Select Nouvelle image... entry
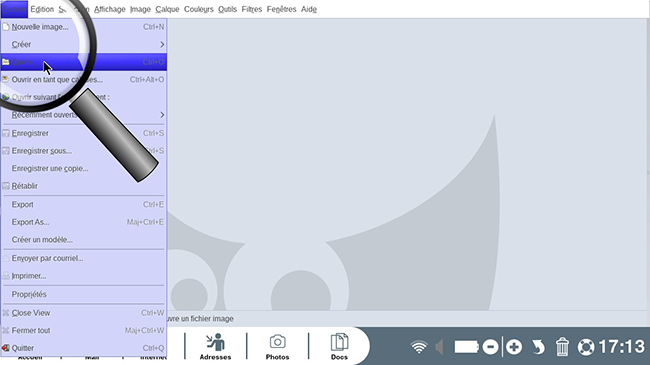Viewport: 650px width, 365px height. click(83, 27)
